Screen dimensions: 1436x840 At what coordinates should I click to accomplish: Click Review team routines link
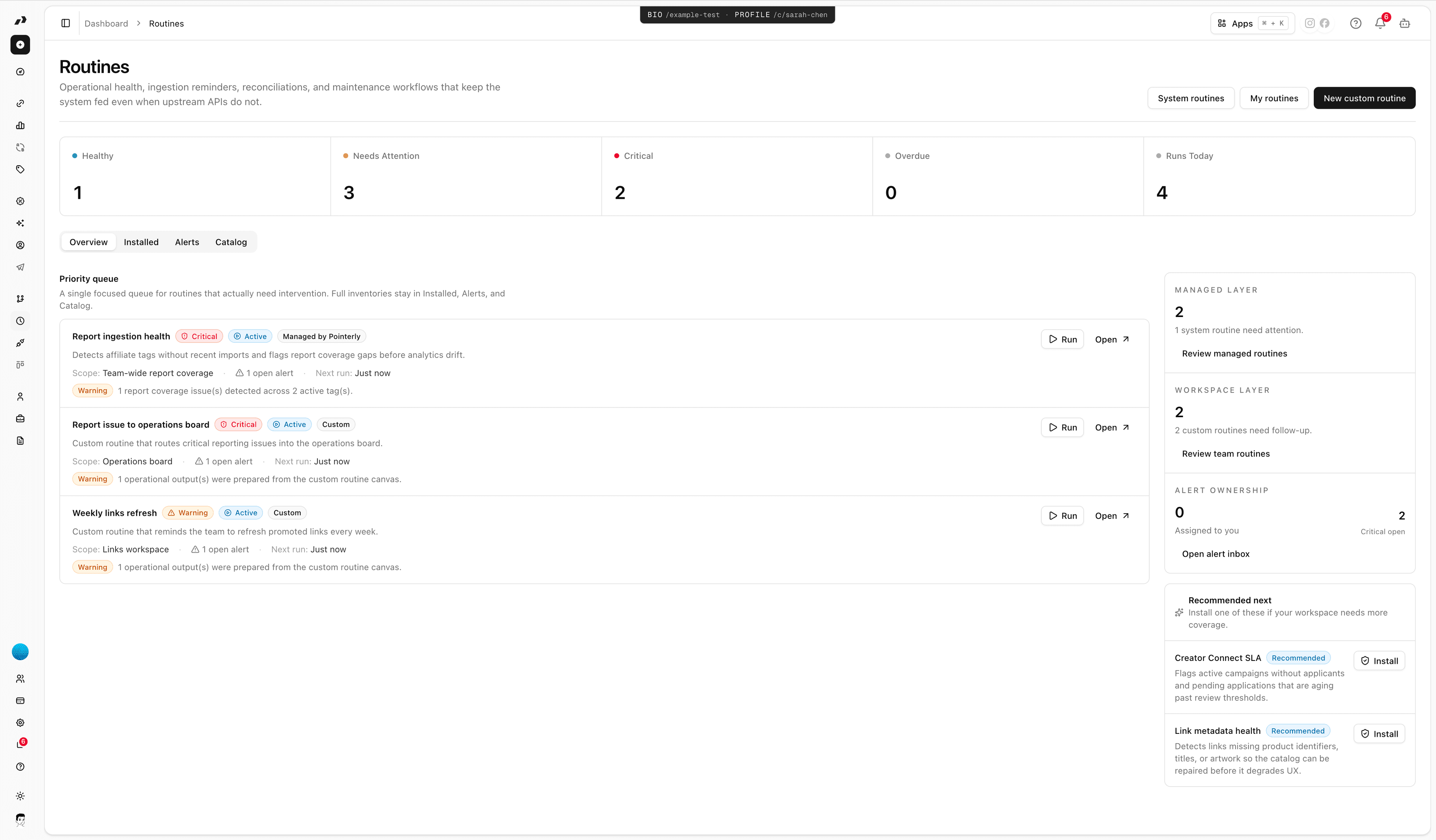point(1226,454)
